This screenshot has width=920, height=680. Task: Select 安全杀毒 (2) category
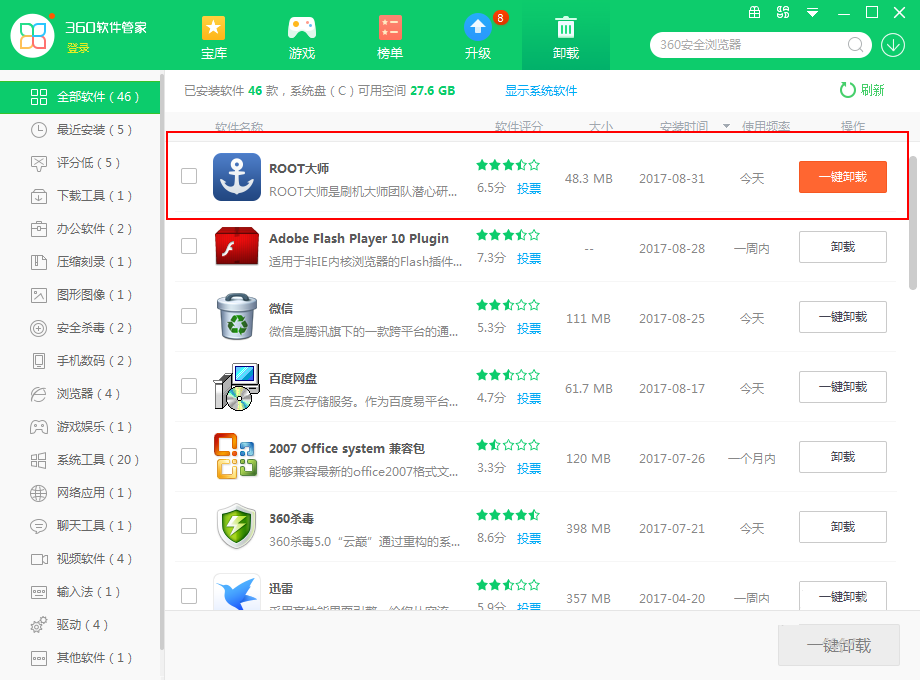[80, 328]
